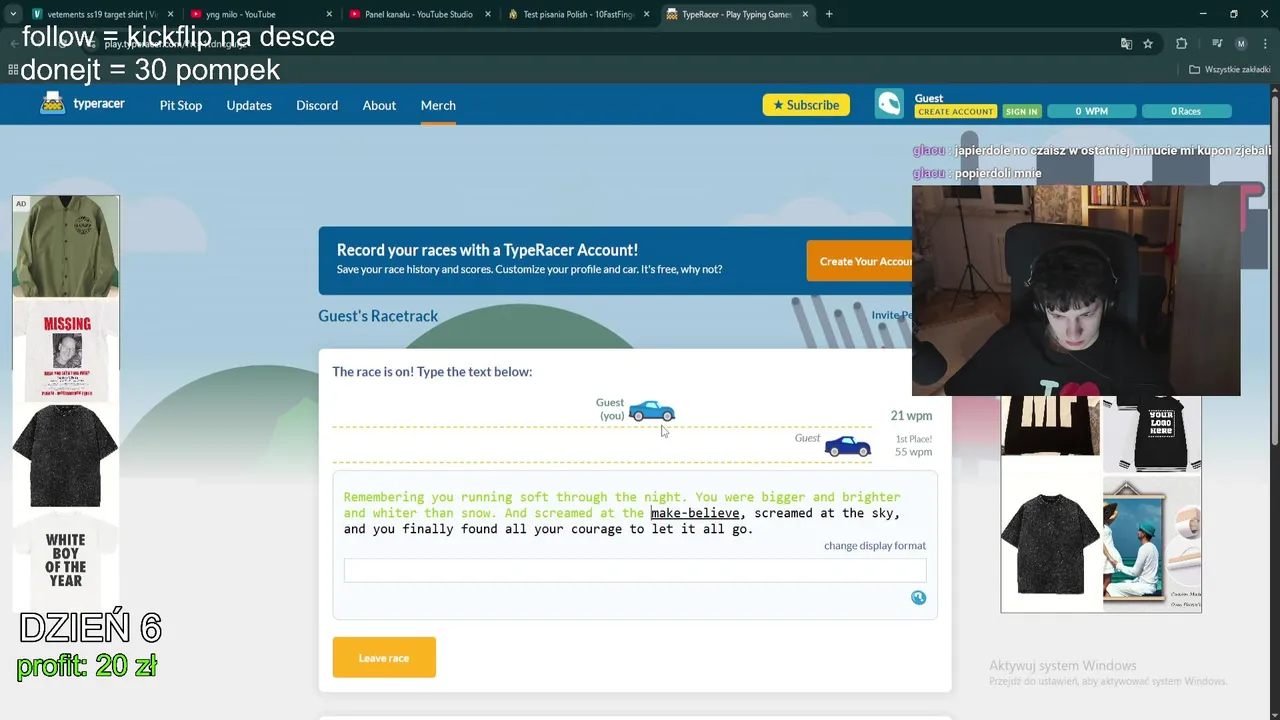Open the media control icon in toolbar
1280x720 pixels.
(1217, 44)
